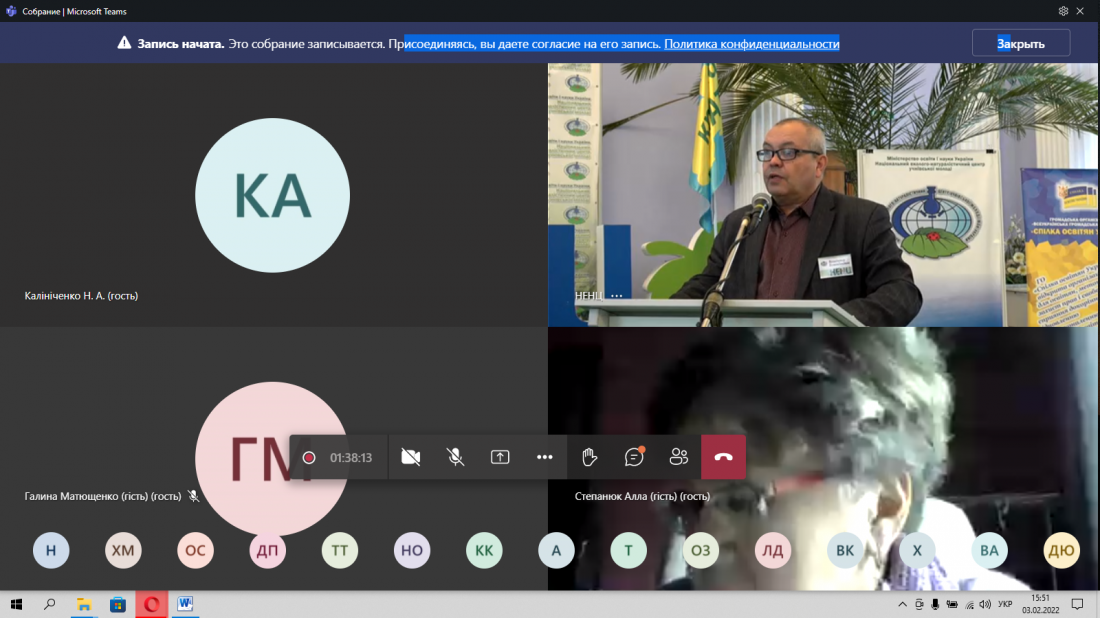Viewport: 1100px width, 618px height.
Task: Click the warning triangle icon in banner
Action: [124, 43]
